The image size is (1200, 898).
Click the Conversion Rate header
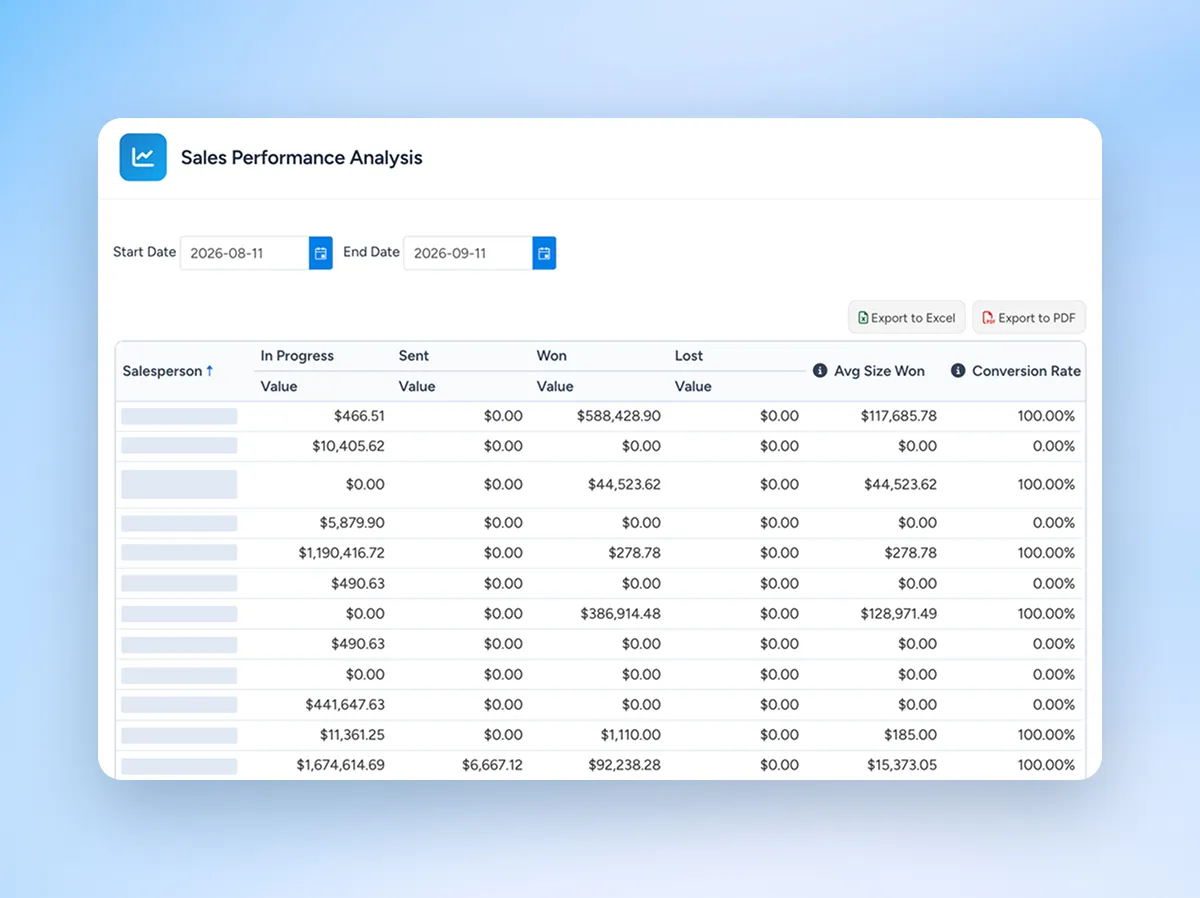click(x=1026, y=371)
